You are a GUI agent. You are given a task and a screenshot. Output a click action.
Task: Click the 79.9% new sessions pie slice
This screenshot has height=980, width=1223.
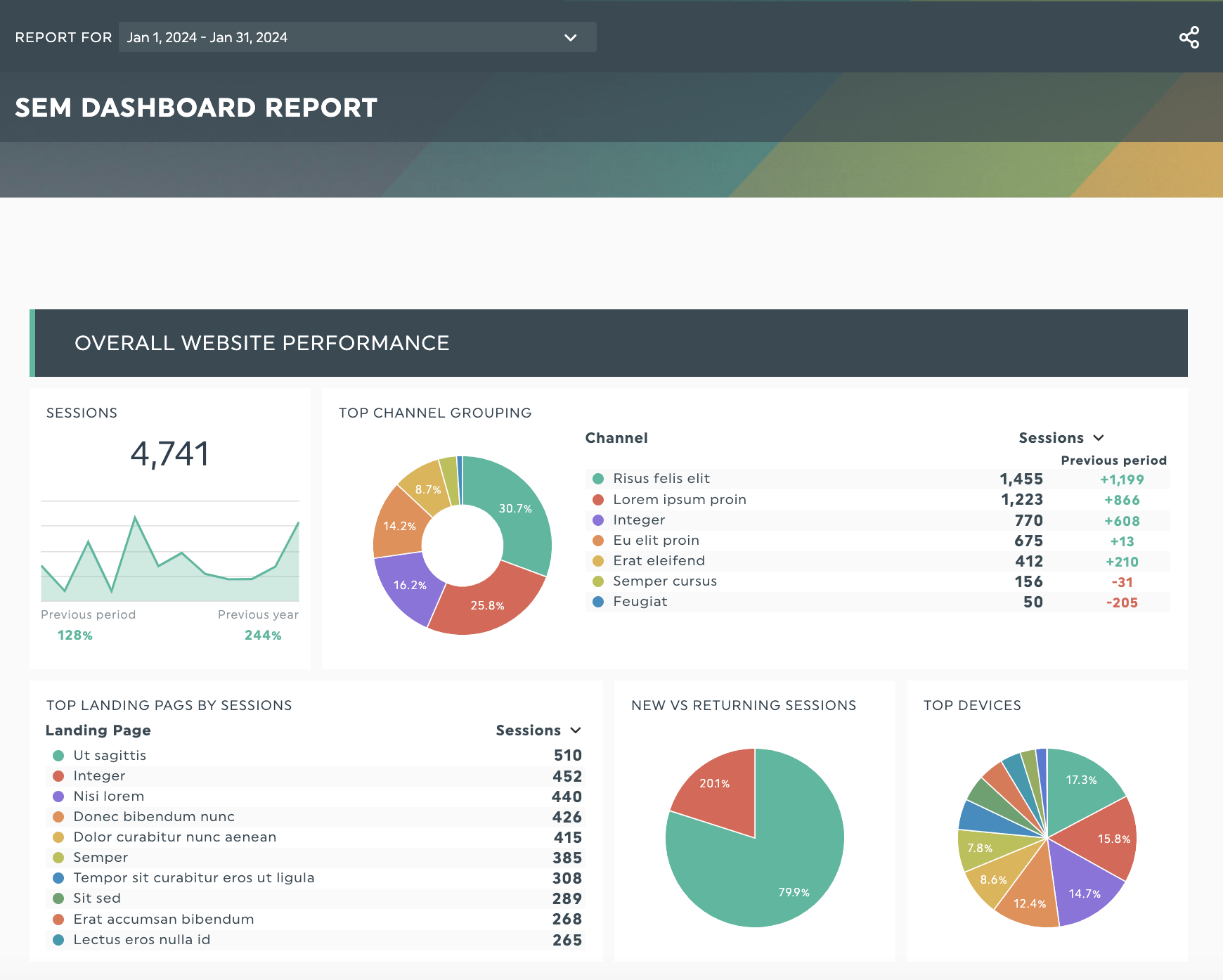coord(773,872)
